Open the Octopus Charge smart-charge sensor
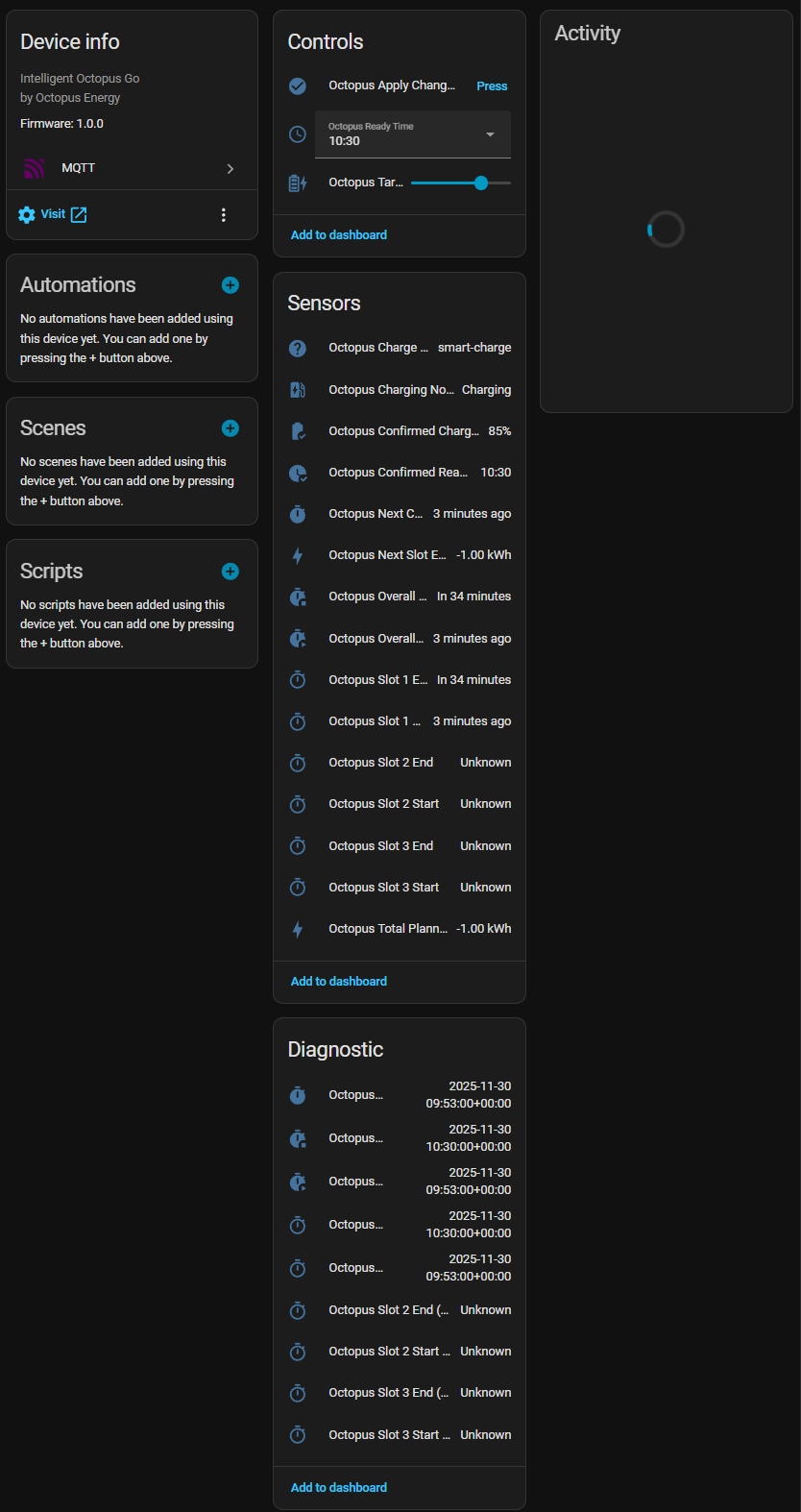Screen dimensions: 801x1512 [400, 348]
